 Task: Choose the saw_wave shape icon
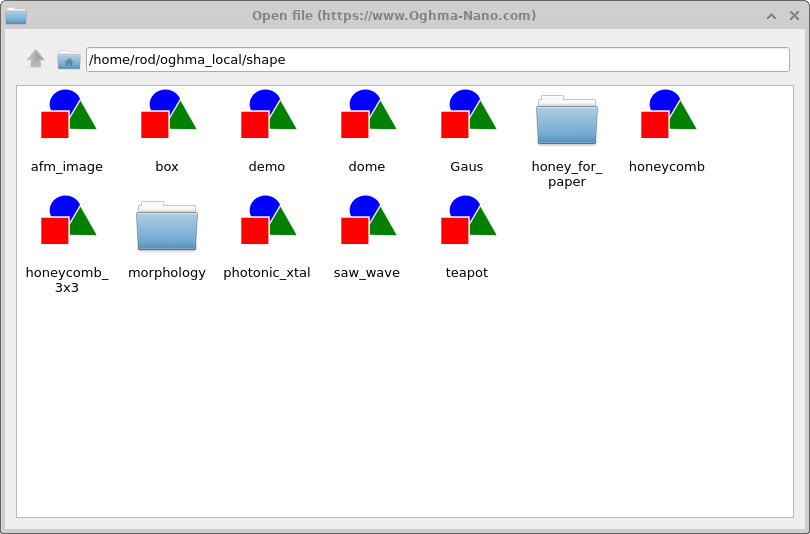pos(367,221)
